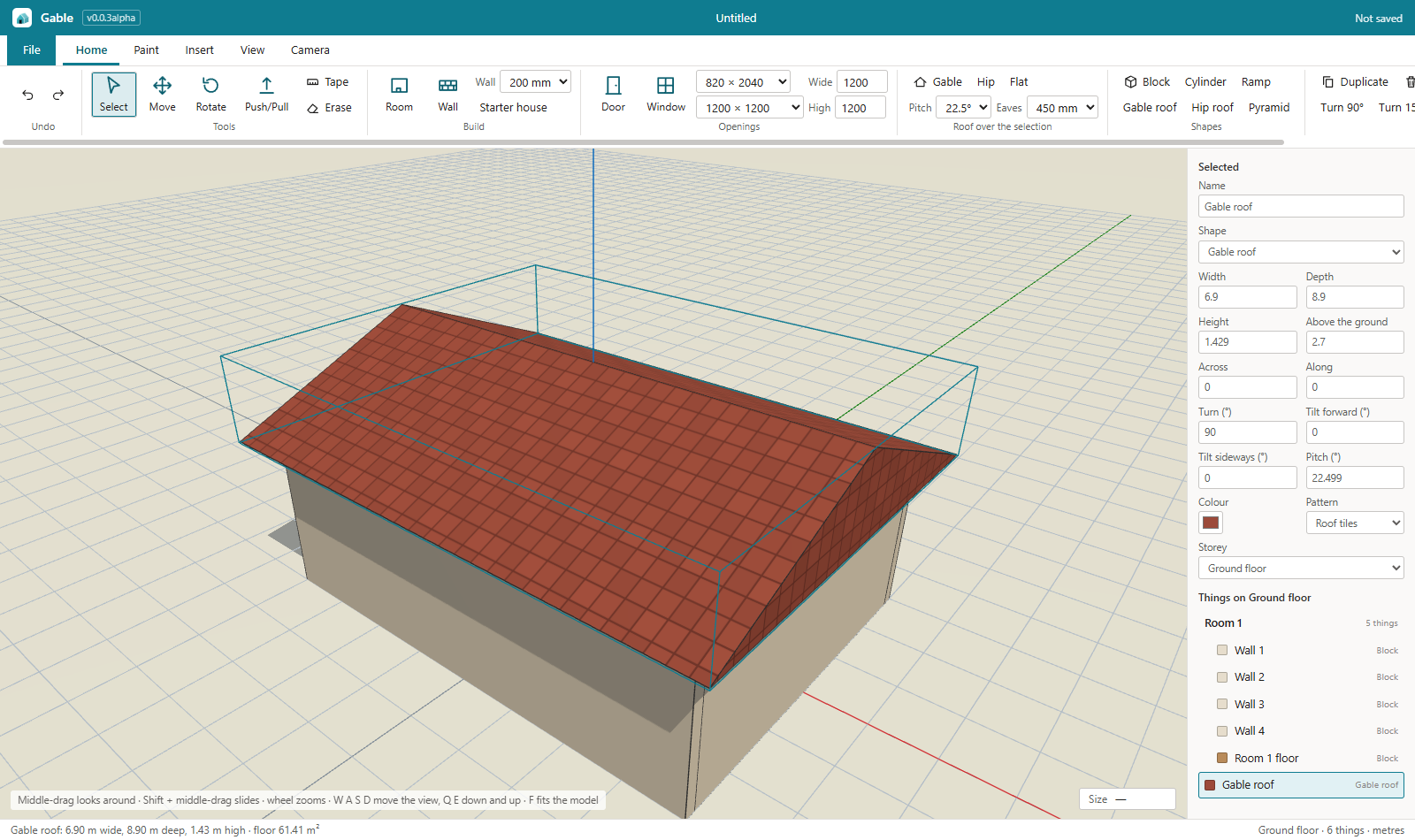This screenshot has height=840, width=1415.
Task: Click the Room build tool
Action: pyautogui.click(x=400, y=95)
